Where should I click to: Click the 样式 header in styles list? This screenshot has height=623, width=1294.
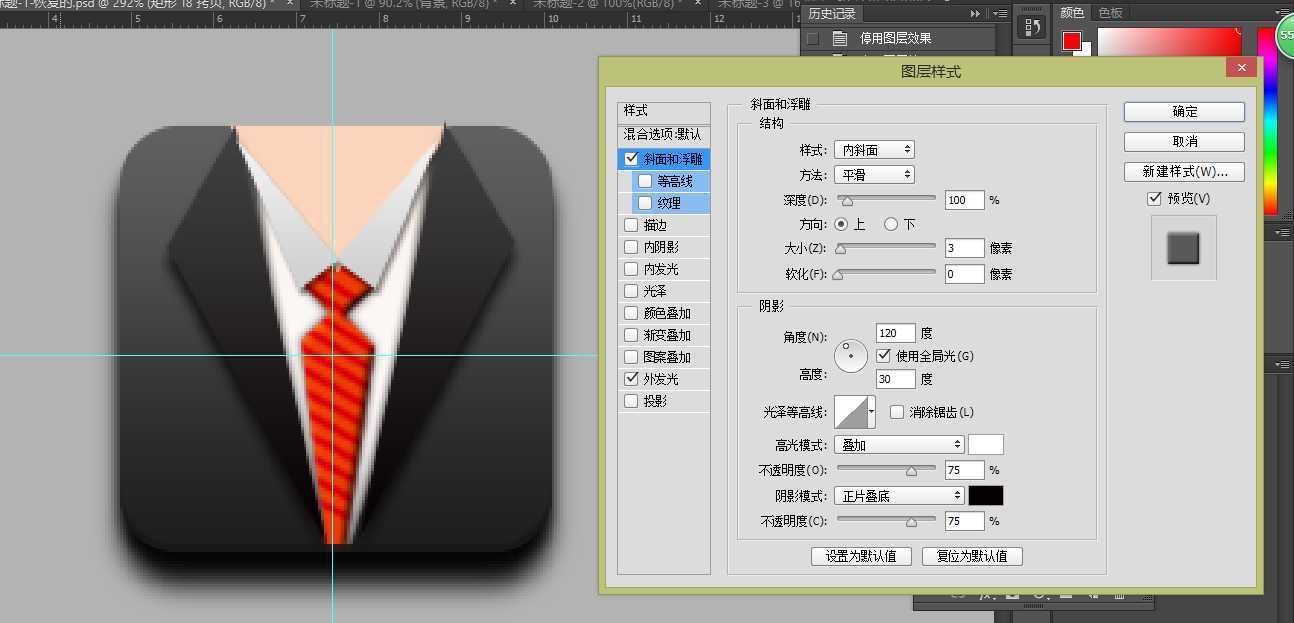664,111
